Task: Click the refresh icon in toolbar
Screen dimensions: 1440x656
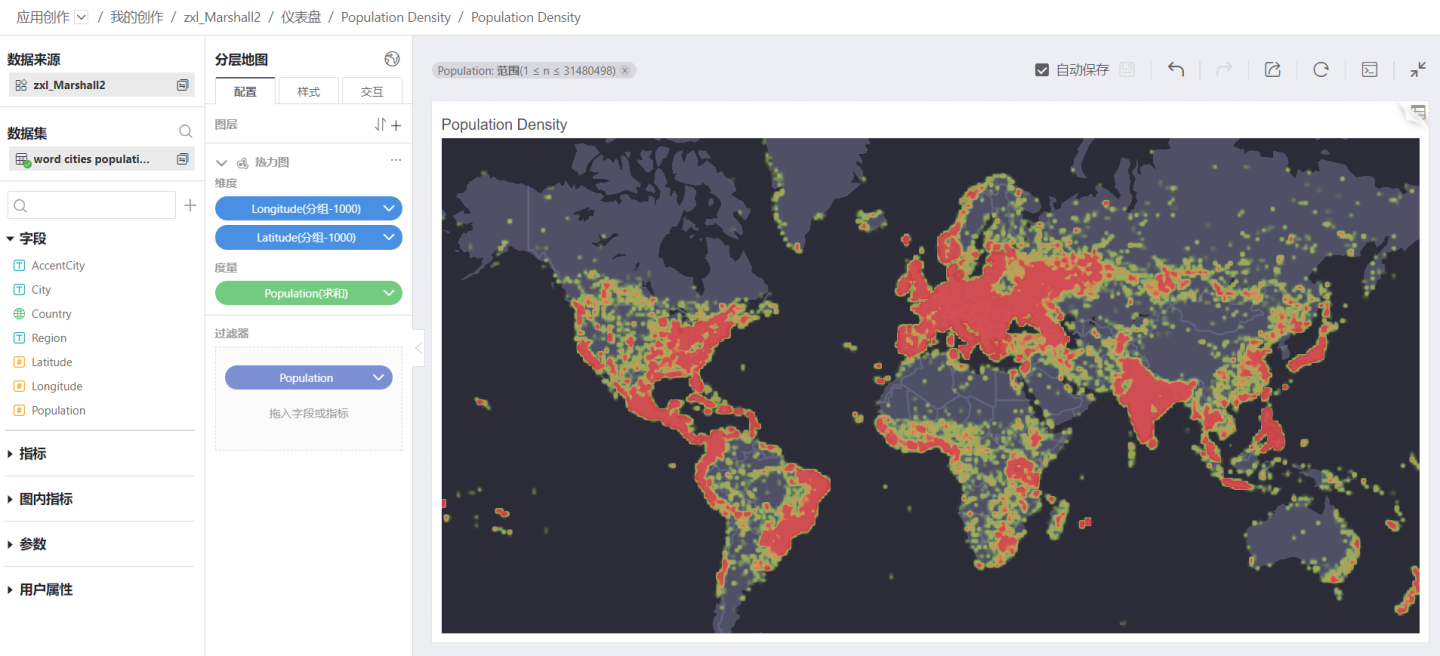Action: (x=1321, y=70)
